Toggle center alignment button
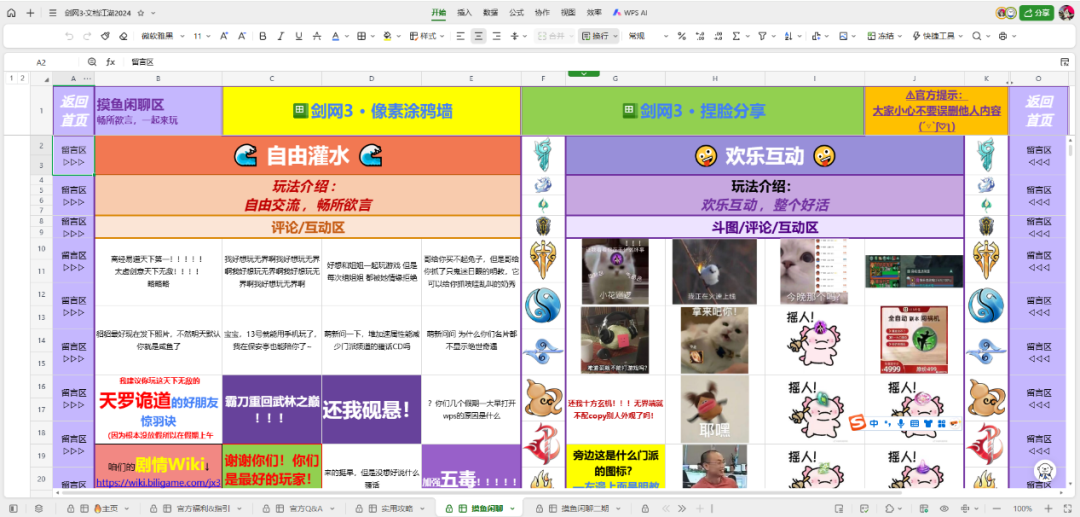Image resolution: width=1080 pixels, height=517 pixels. point(479,36)
